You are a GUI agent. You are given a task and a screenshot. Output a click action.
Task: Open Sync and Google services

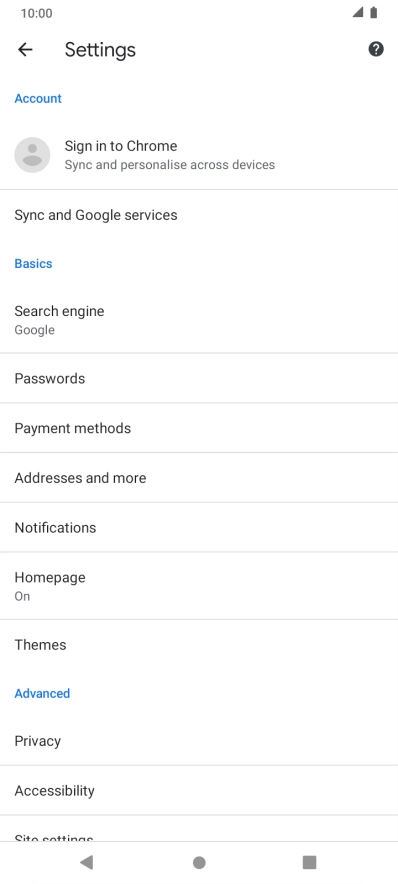199,215
